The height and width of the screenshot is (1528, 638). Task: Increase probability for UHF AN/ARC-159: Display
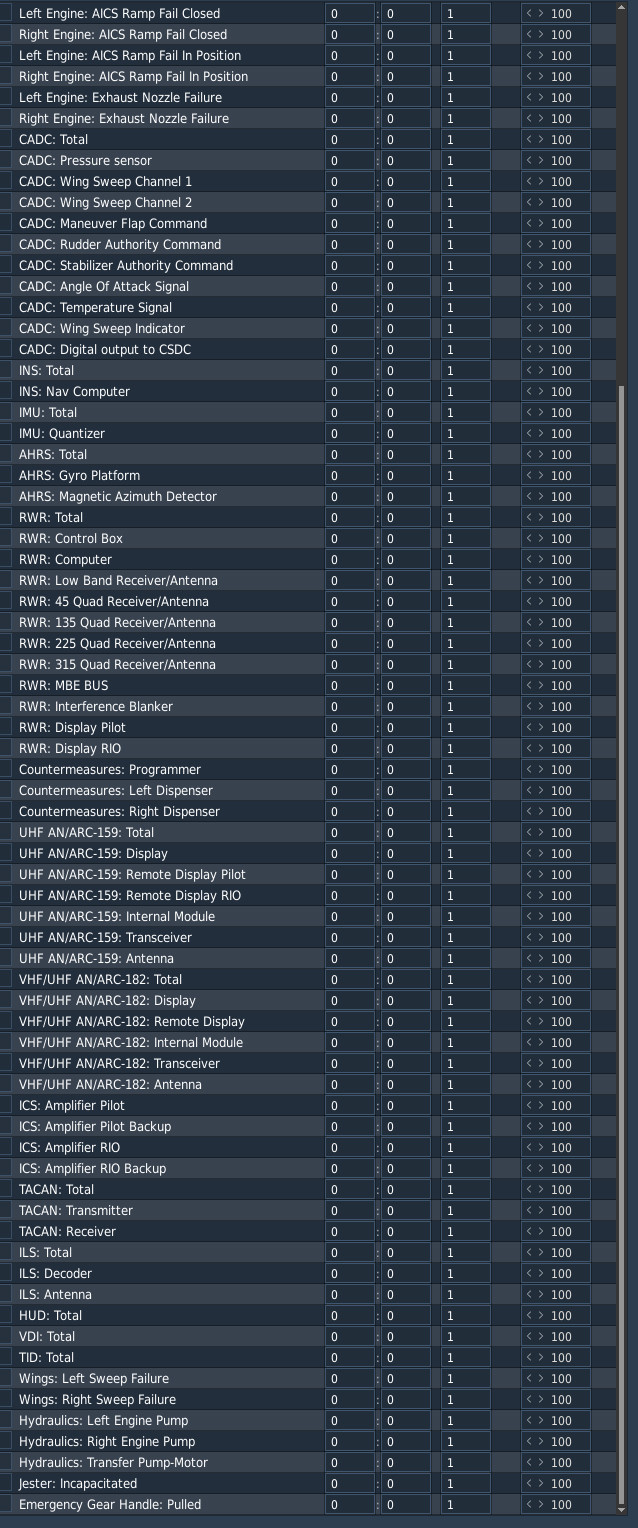point(541,853)
